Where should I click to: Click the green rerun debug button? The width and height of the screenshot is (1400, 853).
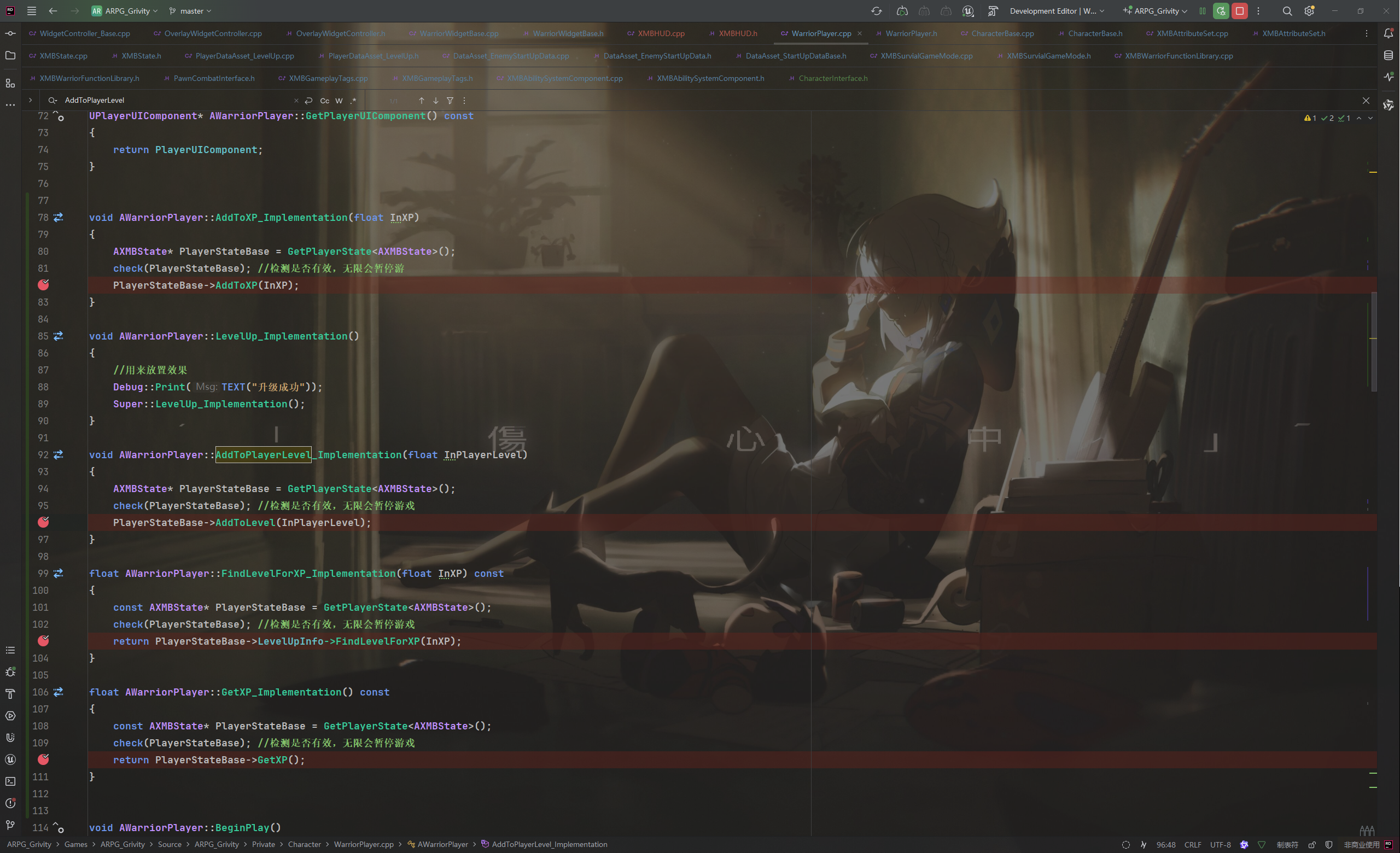pyautogui.click(x=1221, y=11)
